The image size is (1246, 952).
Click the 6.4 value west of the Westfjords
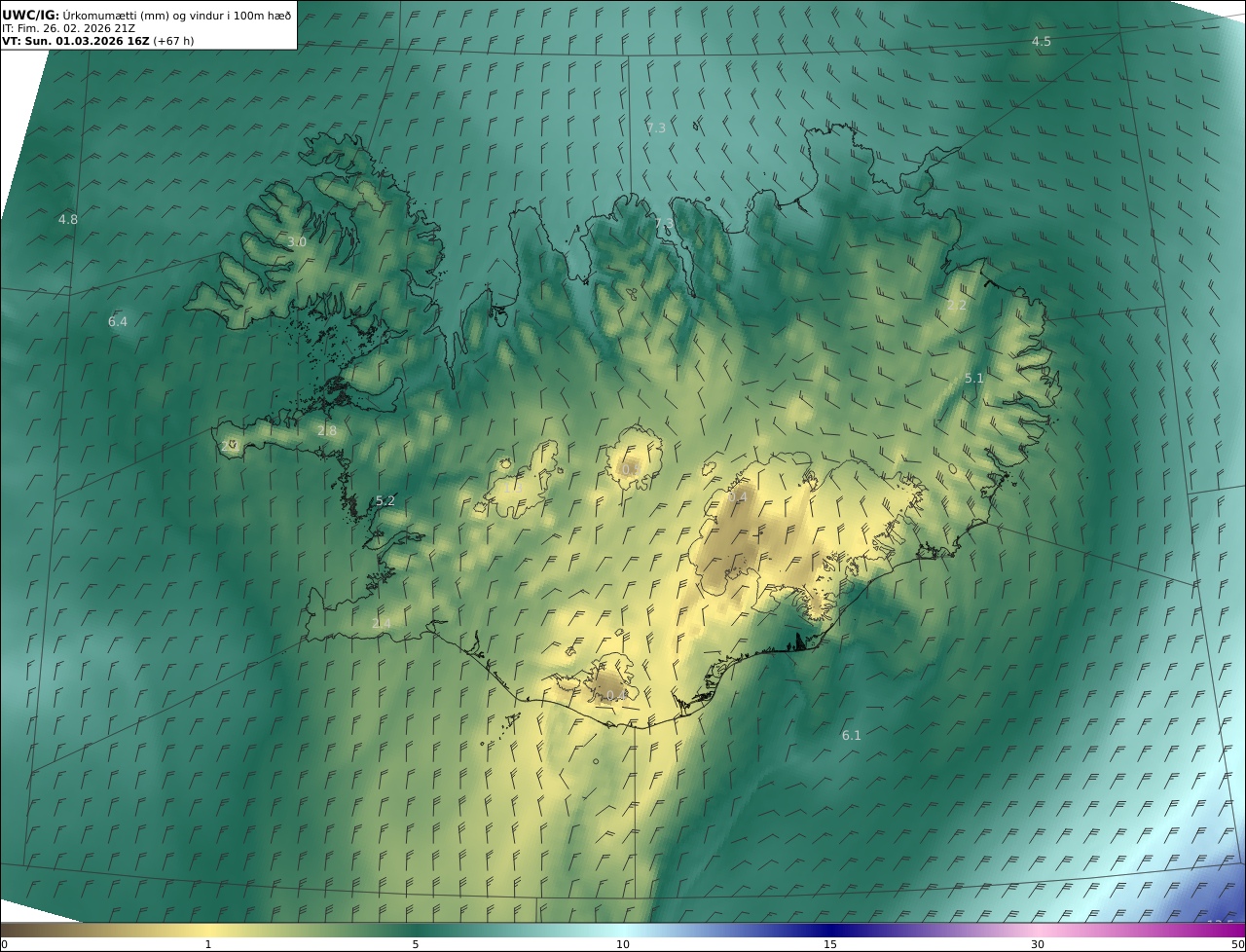pyautogui.click(x=118, y=321)
